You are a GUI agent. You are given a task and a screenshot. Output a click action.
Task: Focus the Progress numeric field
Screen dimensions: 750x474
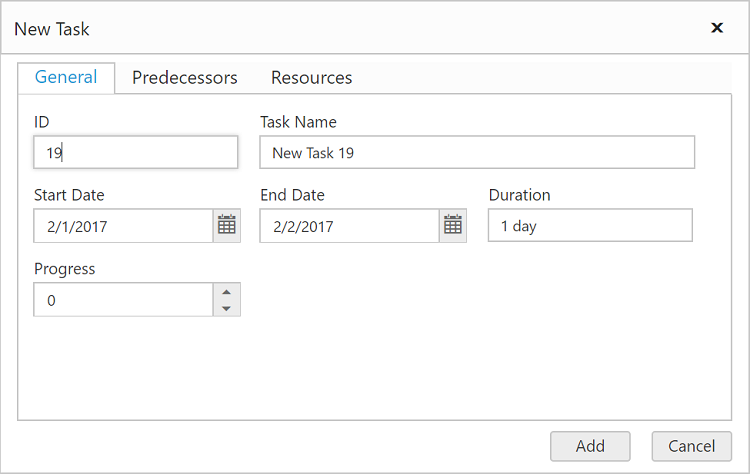click(123, 300)
